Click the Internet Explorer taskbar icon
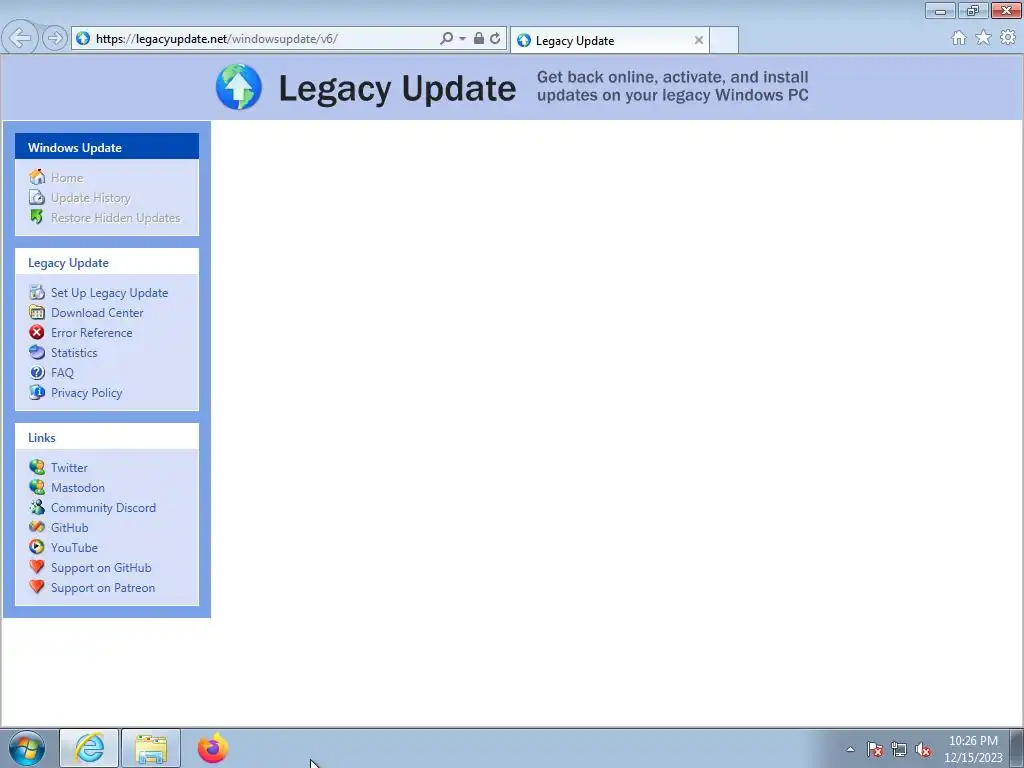 coord(89,748)
